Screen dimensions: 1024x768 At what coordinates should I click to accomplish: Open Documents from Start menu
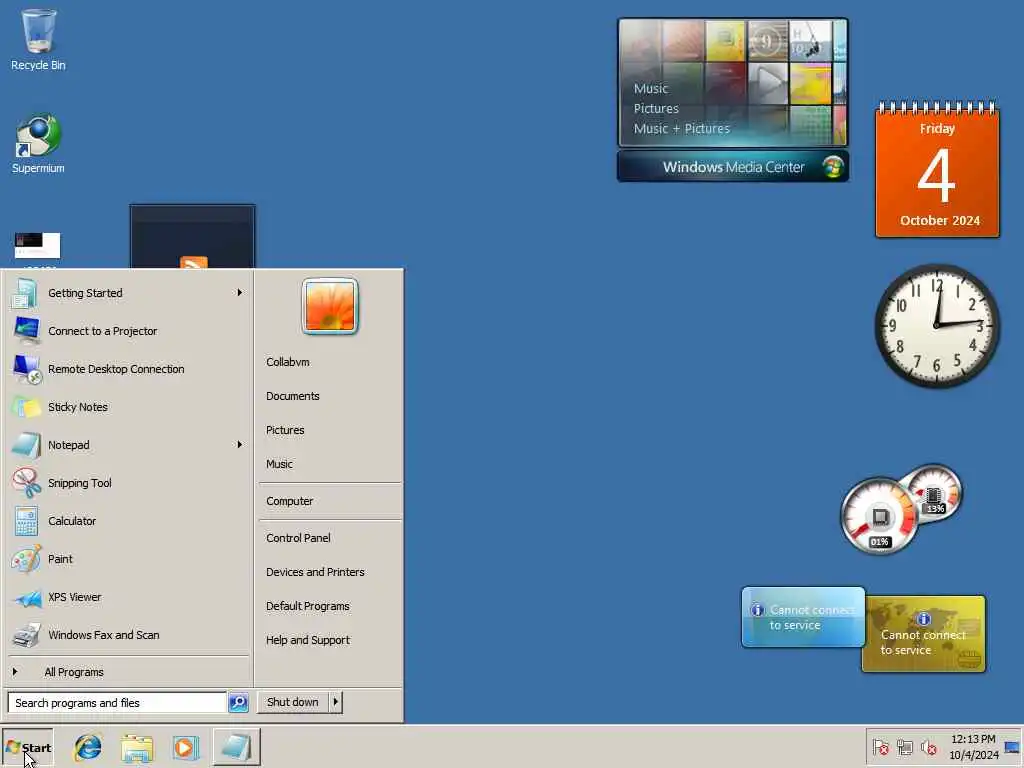(293, 396)
